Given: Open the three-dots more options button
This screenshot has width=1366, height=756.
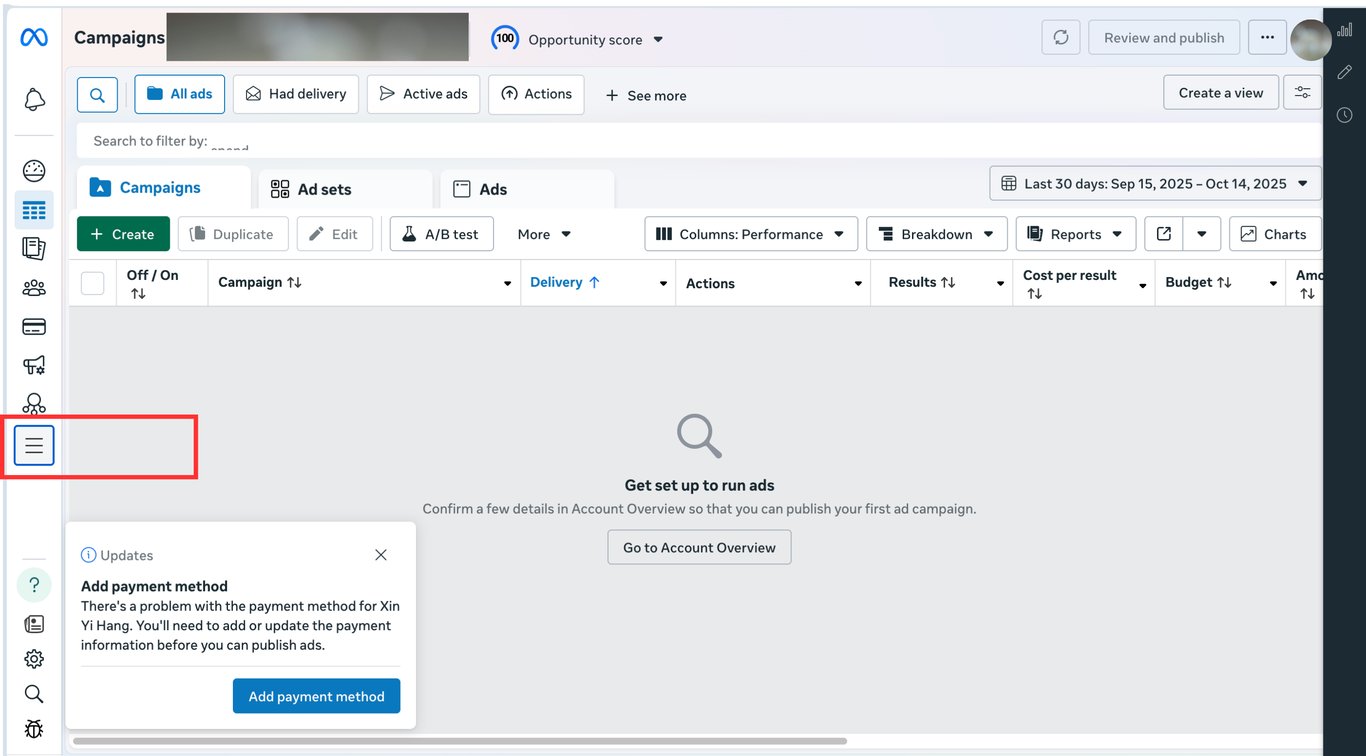Looking at the screenshot, I should 1267,38.
